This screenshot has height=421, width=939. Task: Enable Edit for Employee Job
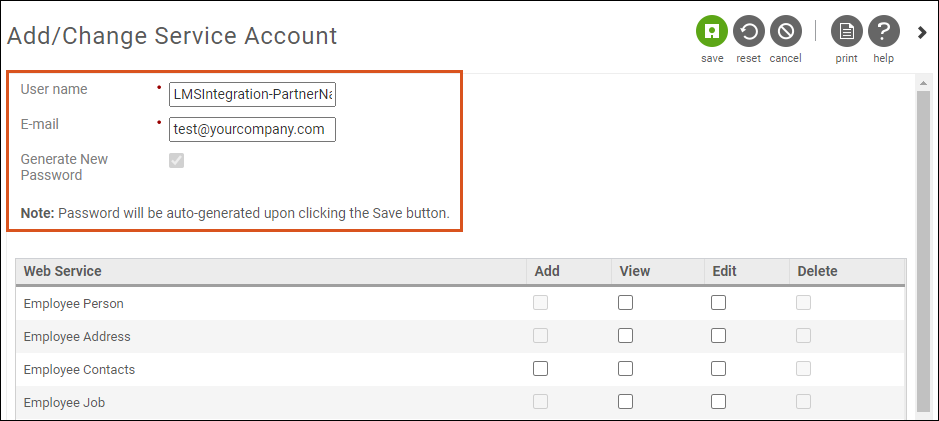718,402
